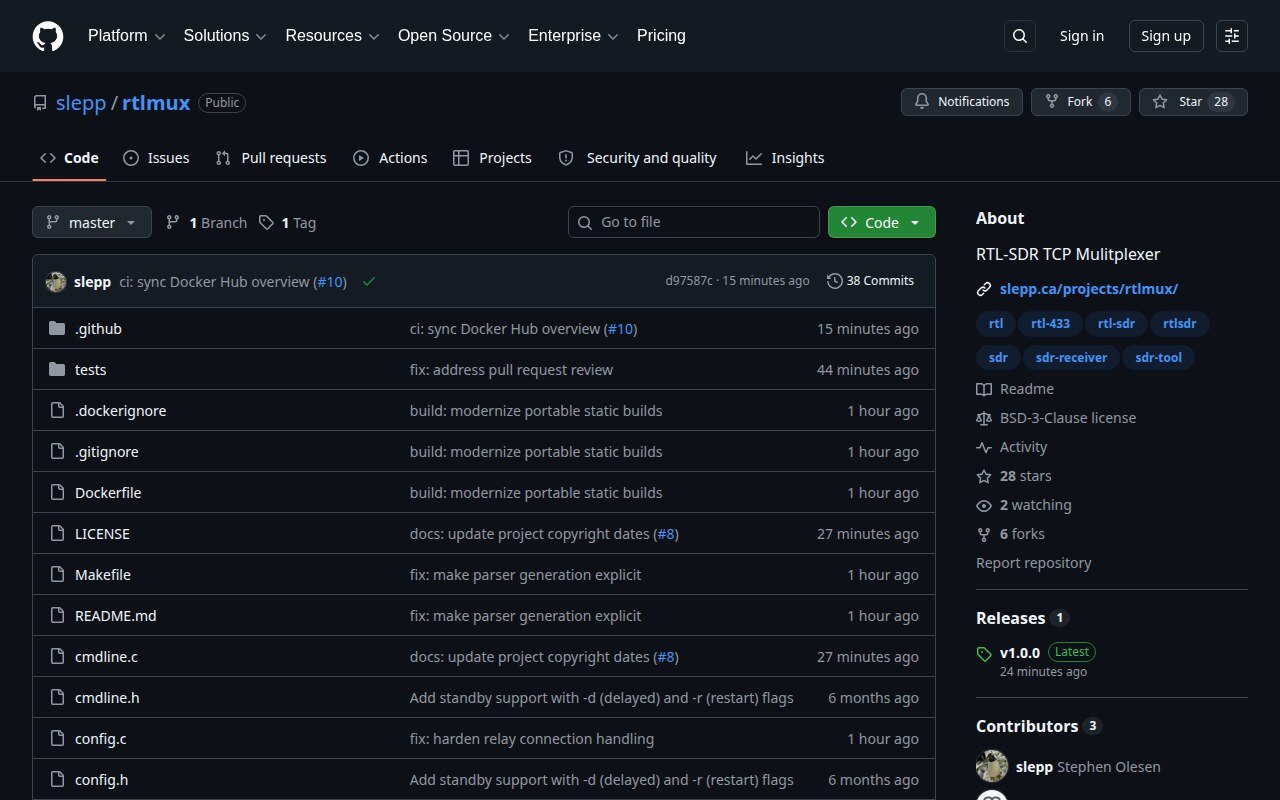Screen dimensions: 1280x800
Task: Open the 38 Commits history
Action: 870,281
